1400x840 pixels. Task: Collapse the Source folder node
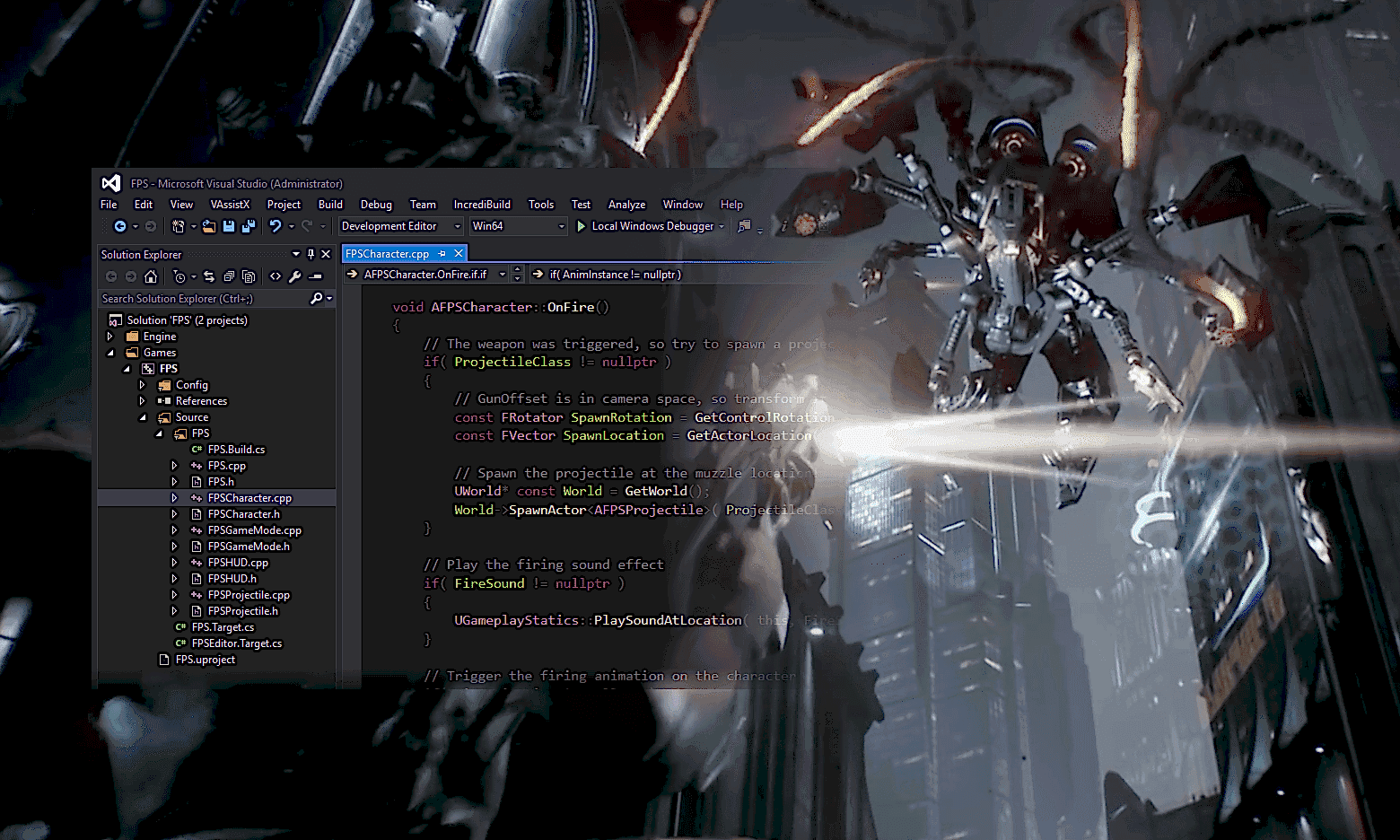pos(143,417)
